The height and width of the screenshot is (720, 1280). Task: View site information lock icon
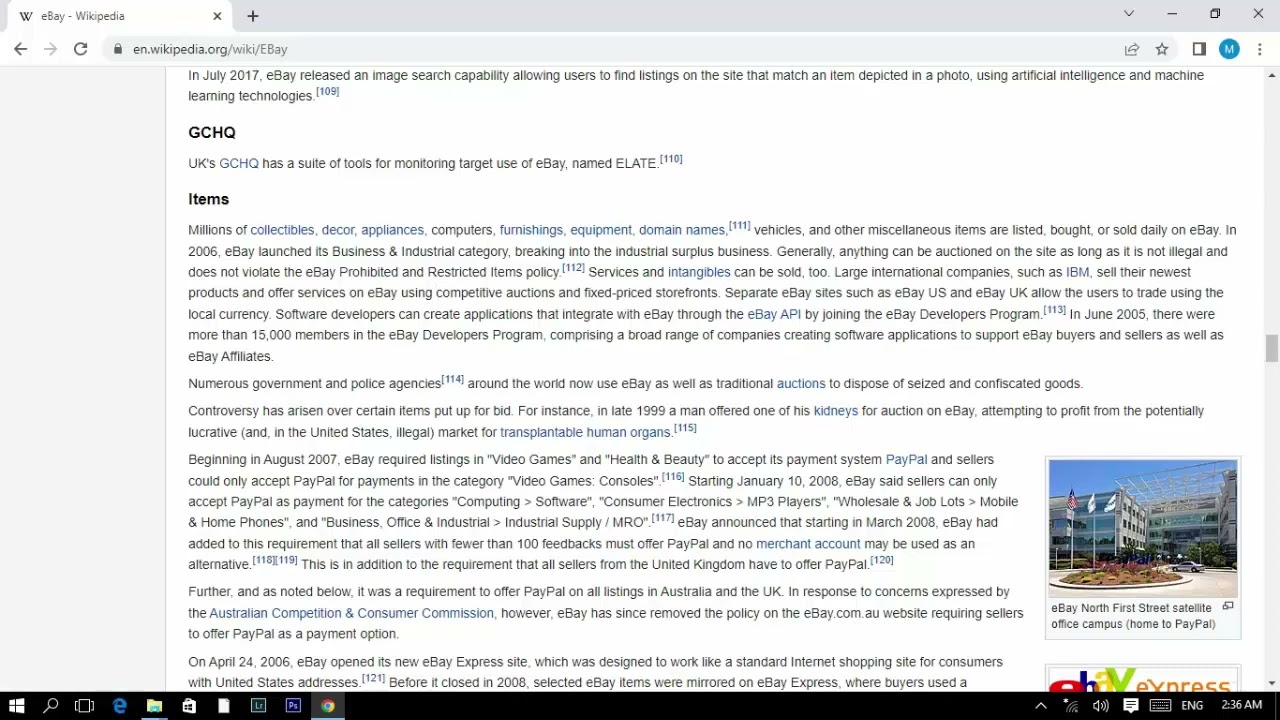[x=118, y=49]
